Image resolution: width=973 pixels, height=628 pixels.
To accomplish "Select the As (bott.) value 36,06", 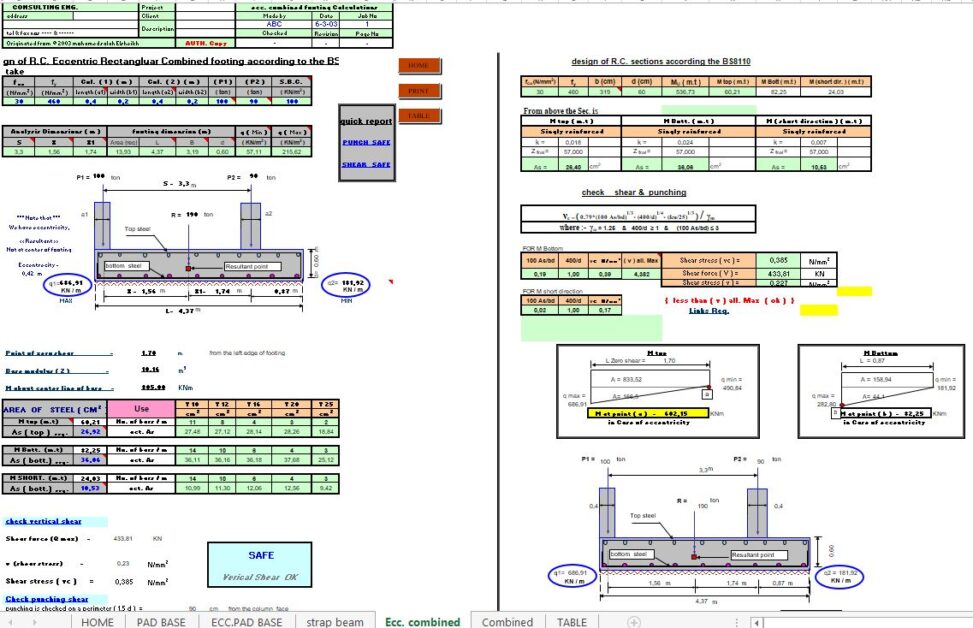I will pos(91,460).
